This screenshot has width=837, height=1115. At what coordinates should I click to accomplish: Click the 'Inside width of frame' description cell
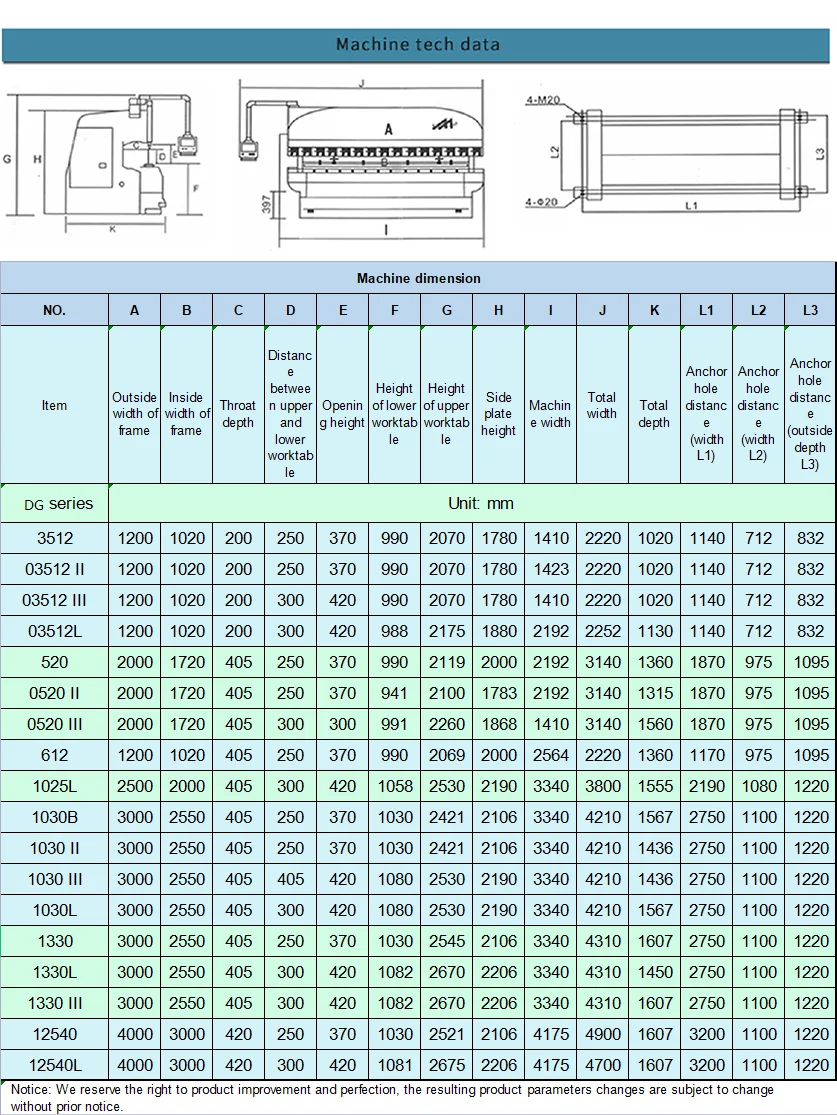click(x=186, y=405)
